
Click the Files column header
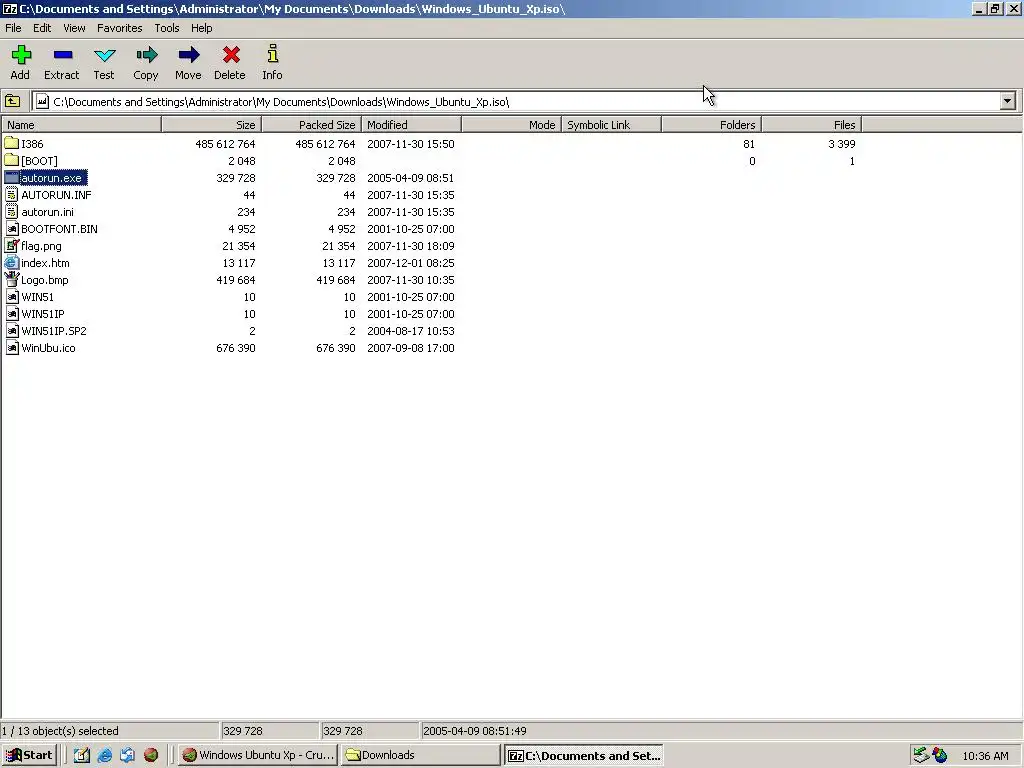coord(812,125)
